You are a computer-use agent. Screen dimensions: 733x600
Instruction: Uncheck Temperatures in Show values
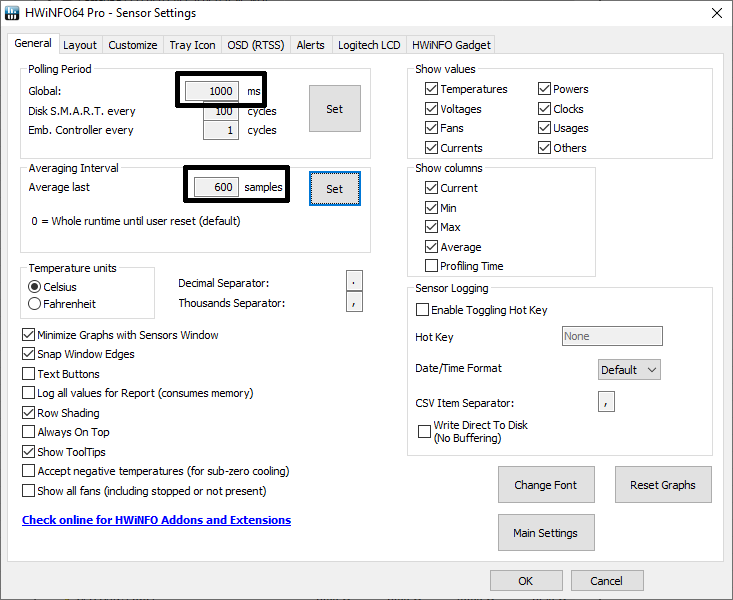466,89
